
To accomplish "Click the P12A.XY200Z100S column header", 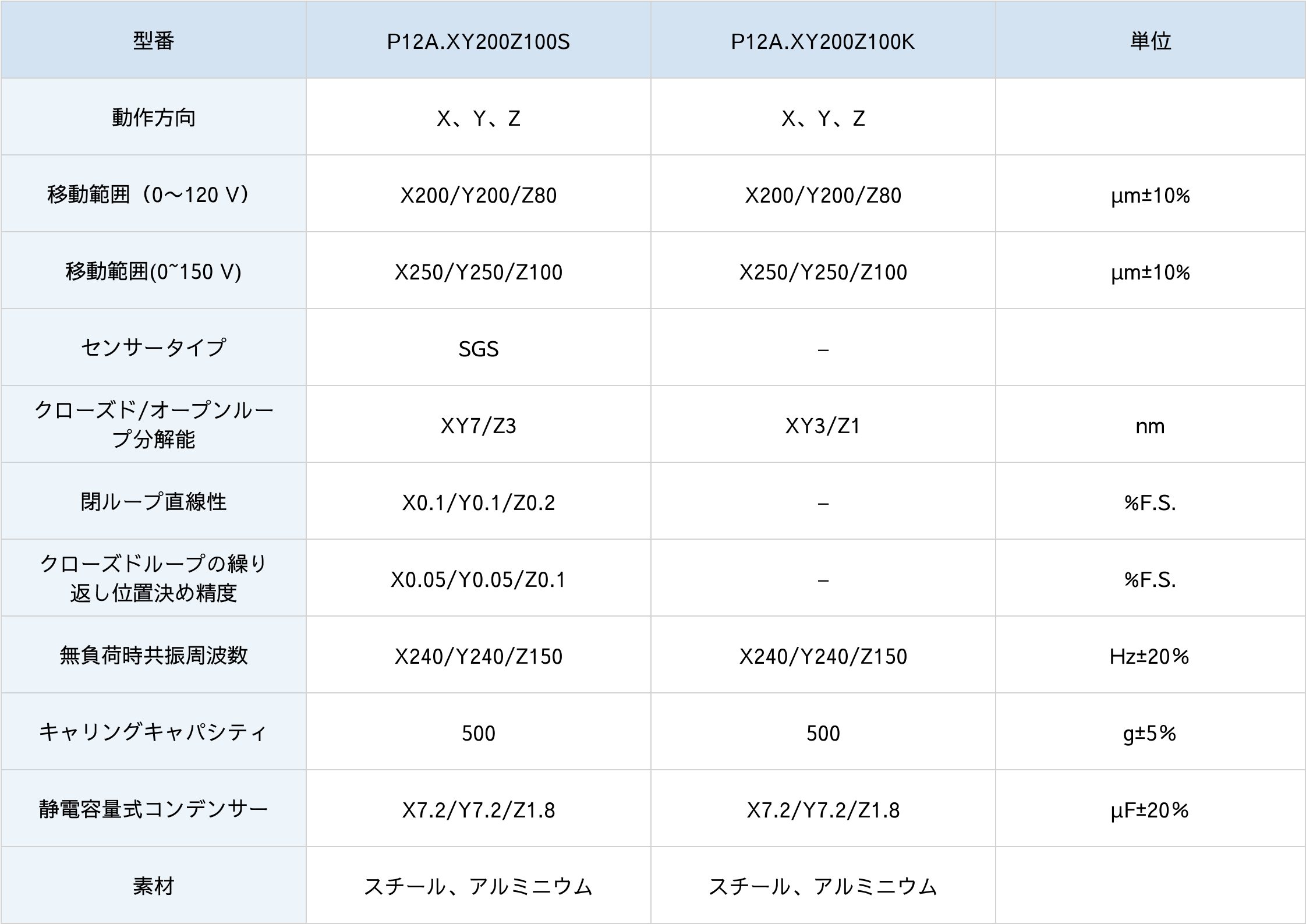I will [x=478, y=41].
